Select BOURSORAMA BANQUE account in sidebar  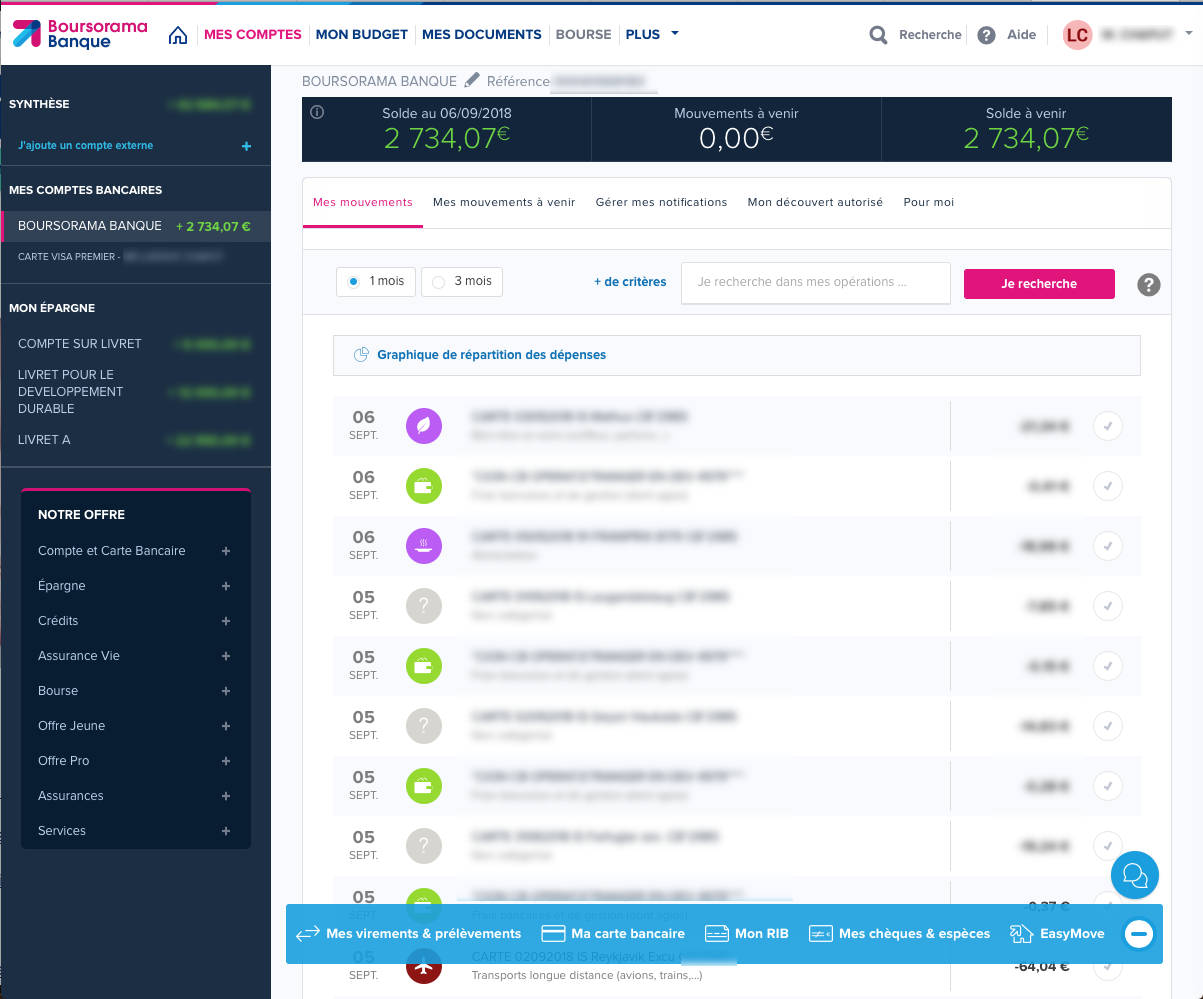click(135, 226)
